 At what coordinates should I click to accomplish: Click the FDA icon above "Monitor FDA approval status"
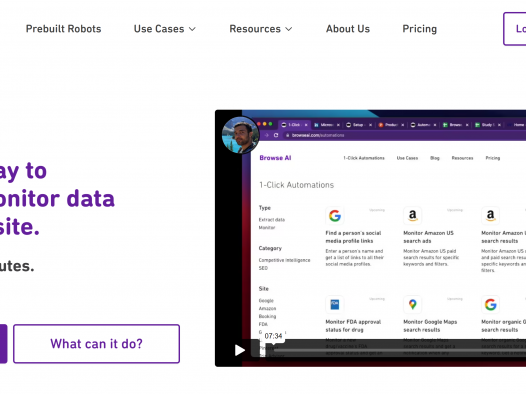334,304
